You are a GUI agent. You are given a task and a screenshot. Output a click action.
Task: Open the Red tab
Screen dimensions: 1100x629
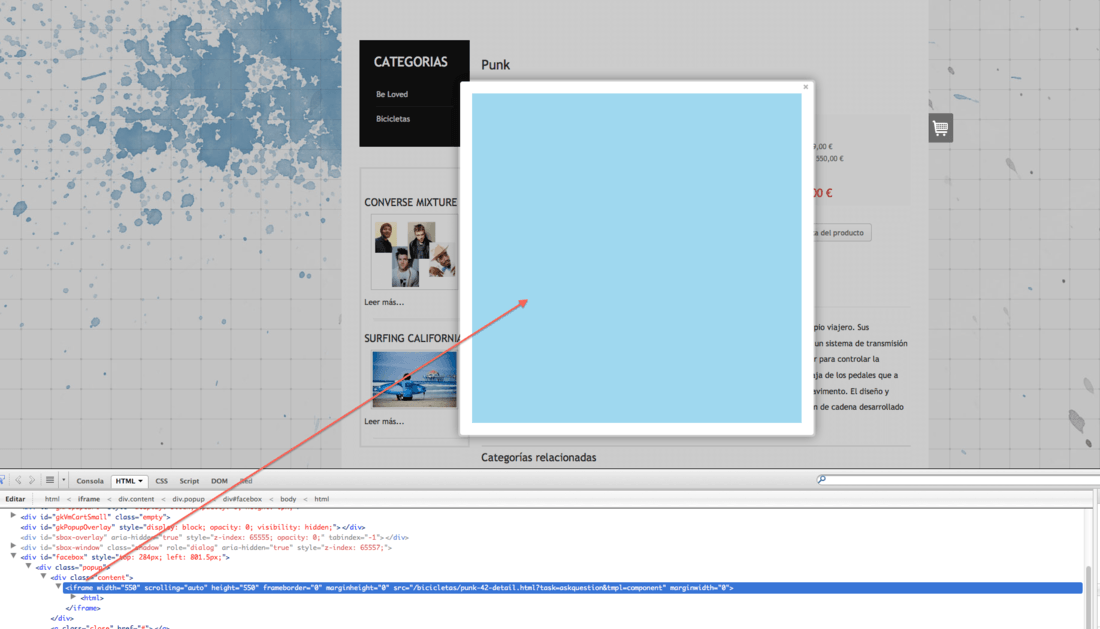coord(246,481)
